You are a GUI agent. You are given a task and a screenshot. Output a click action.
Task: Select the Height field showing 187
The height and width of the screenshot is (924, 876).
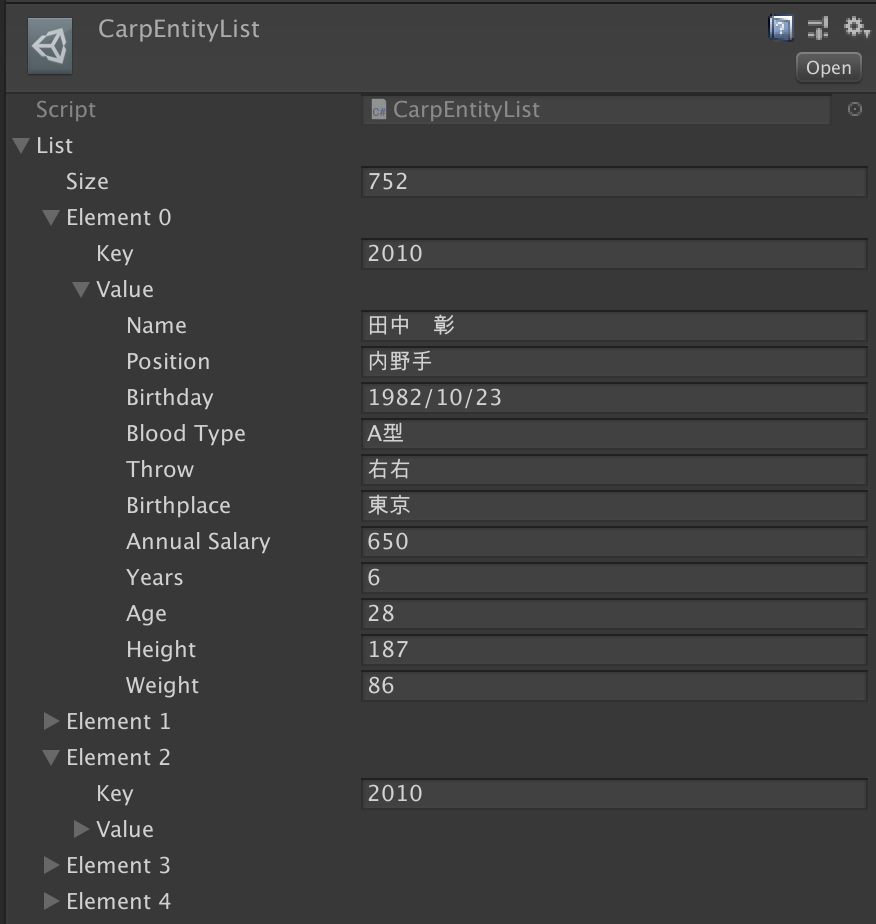[x=614, y=649]
